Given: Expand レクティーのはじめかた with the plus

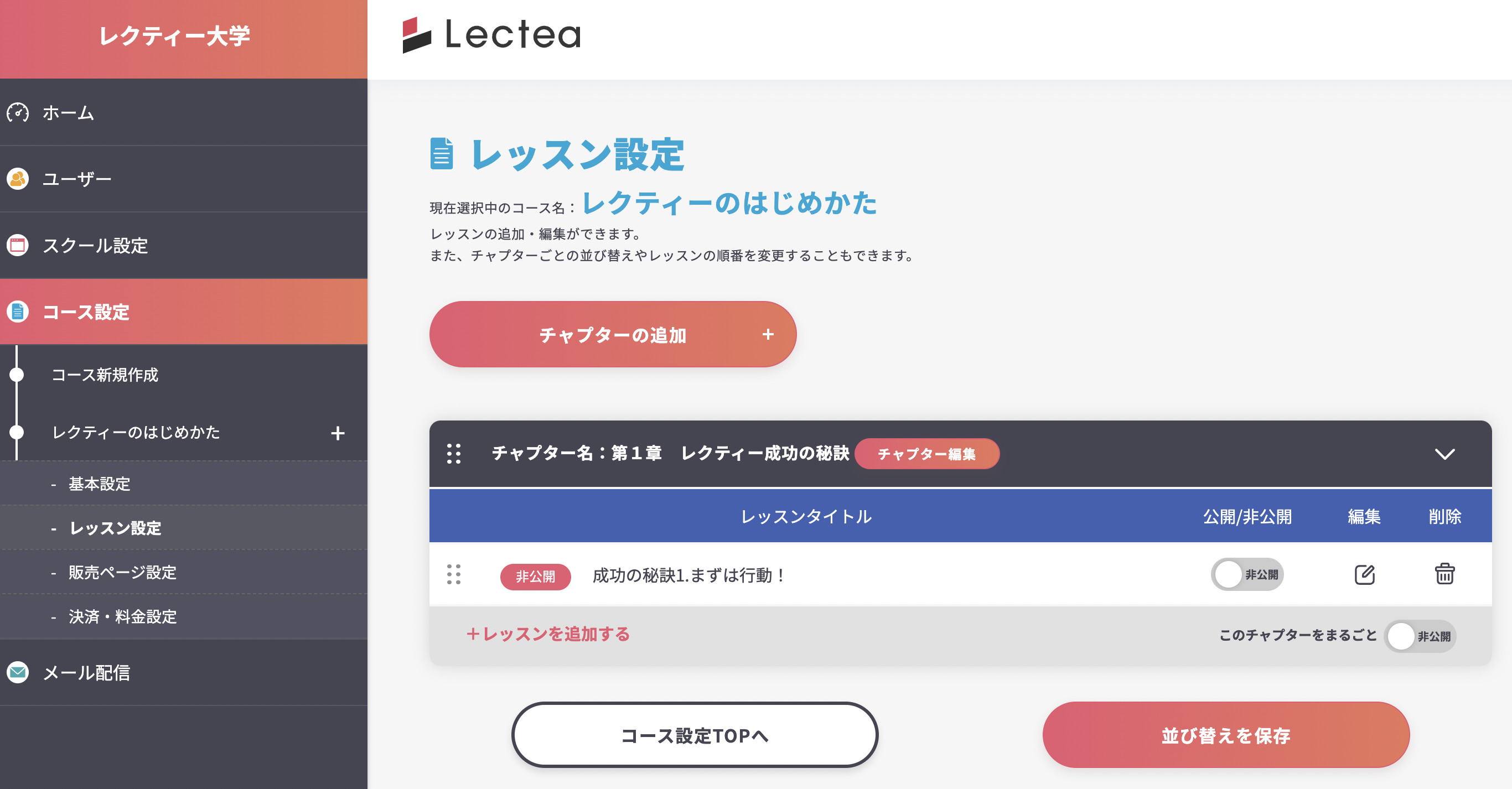Looking at the screenshot, I should click(x=338, y=433).
